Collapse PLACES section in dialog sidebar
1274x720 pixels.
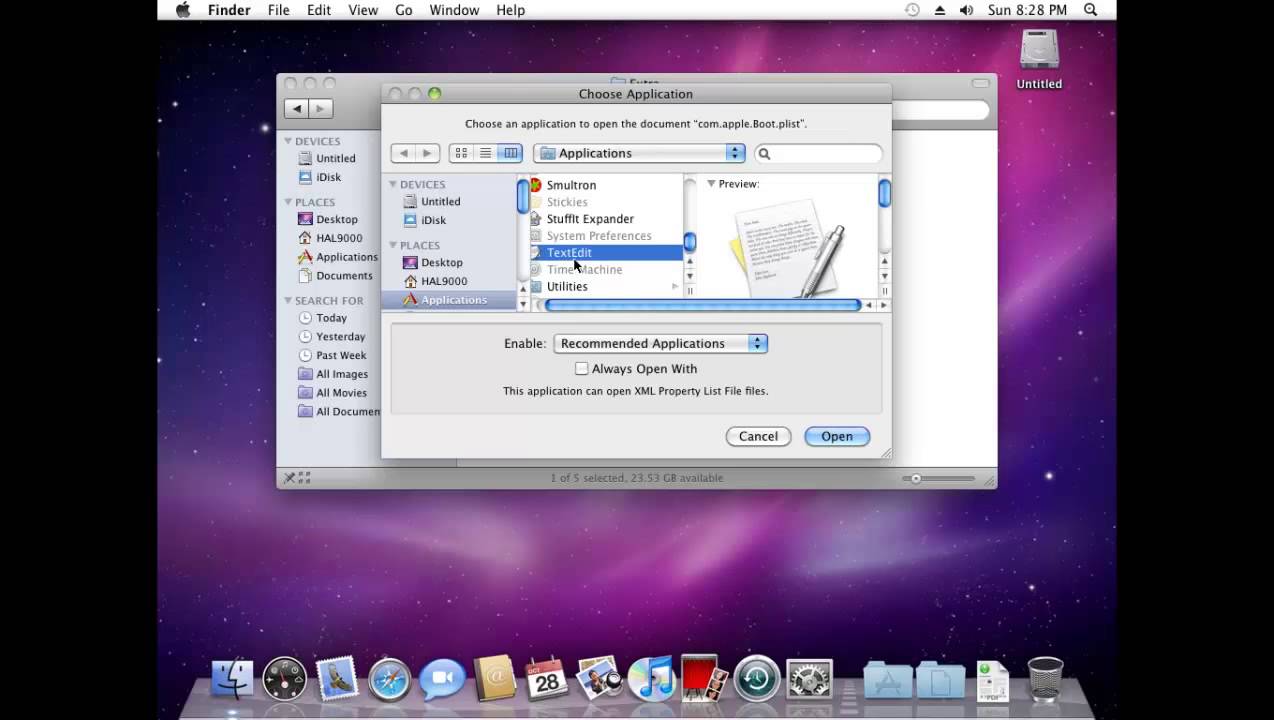click(x=393, y=245)
